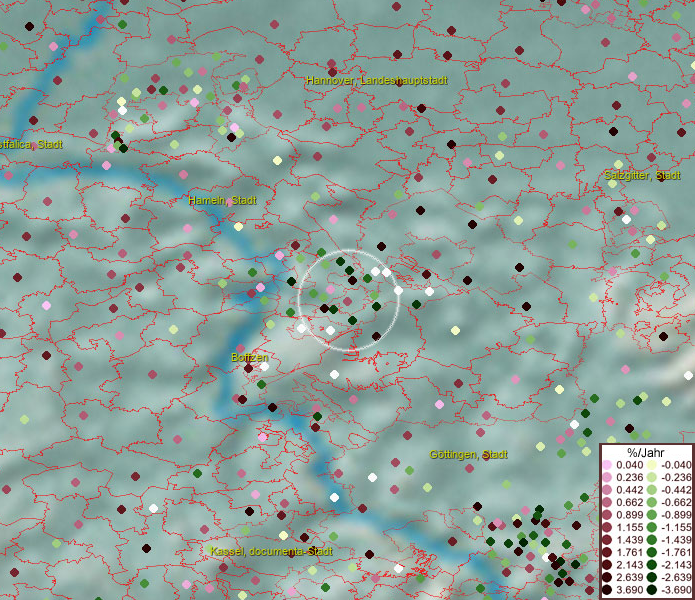
Task: Click legend value text -0.236
Action: tap(676, 477)
